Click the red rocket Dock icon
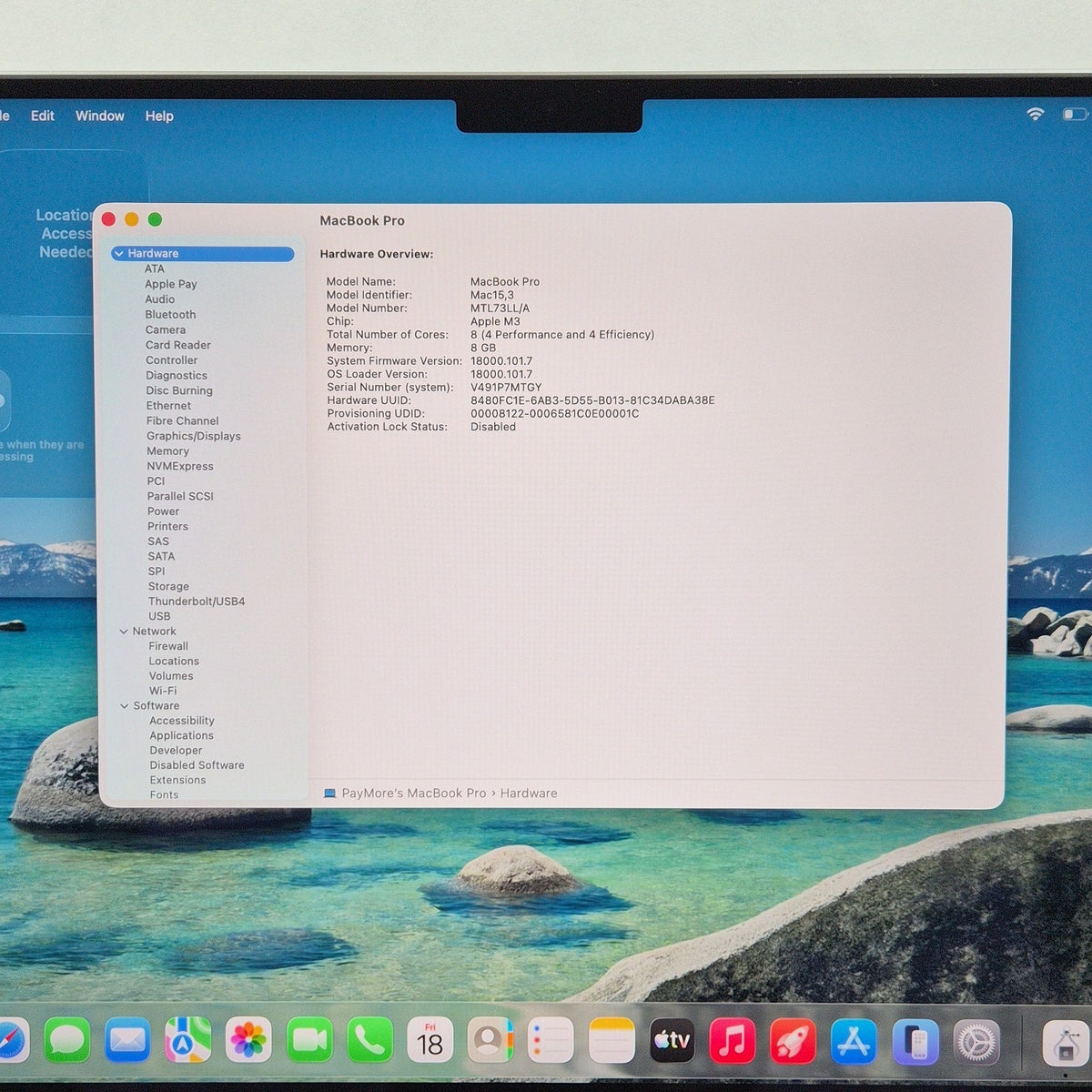The height and width of the screenshot is (1092, 1092). [x=793, y=1040]
